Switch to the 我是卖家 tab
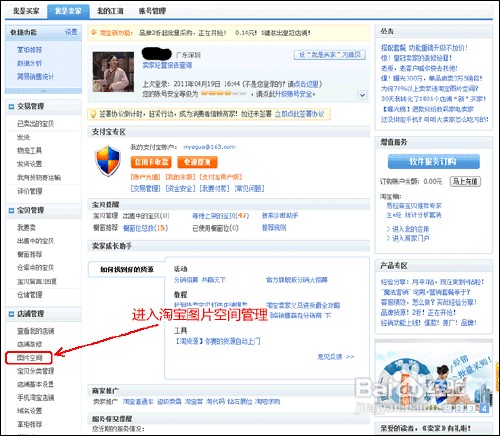 click(x=68, y=11)
